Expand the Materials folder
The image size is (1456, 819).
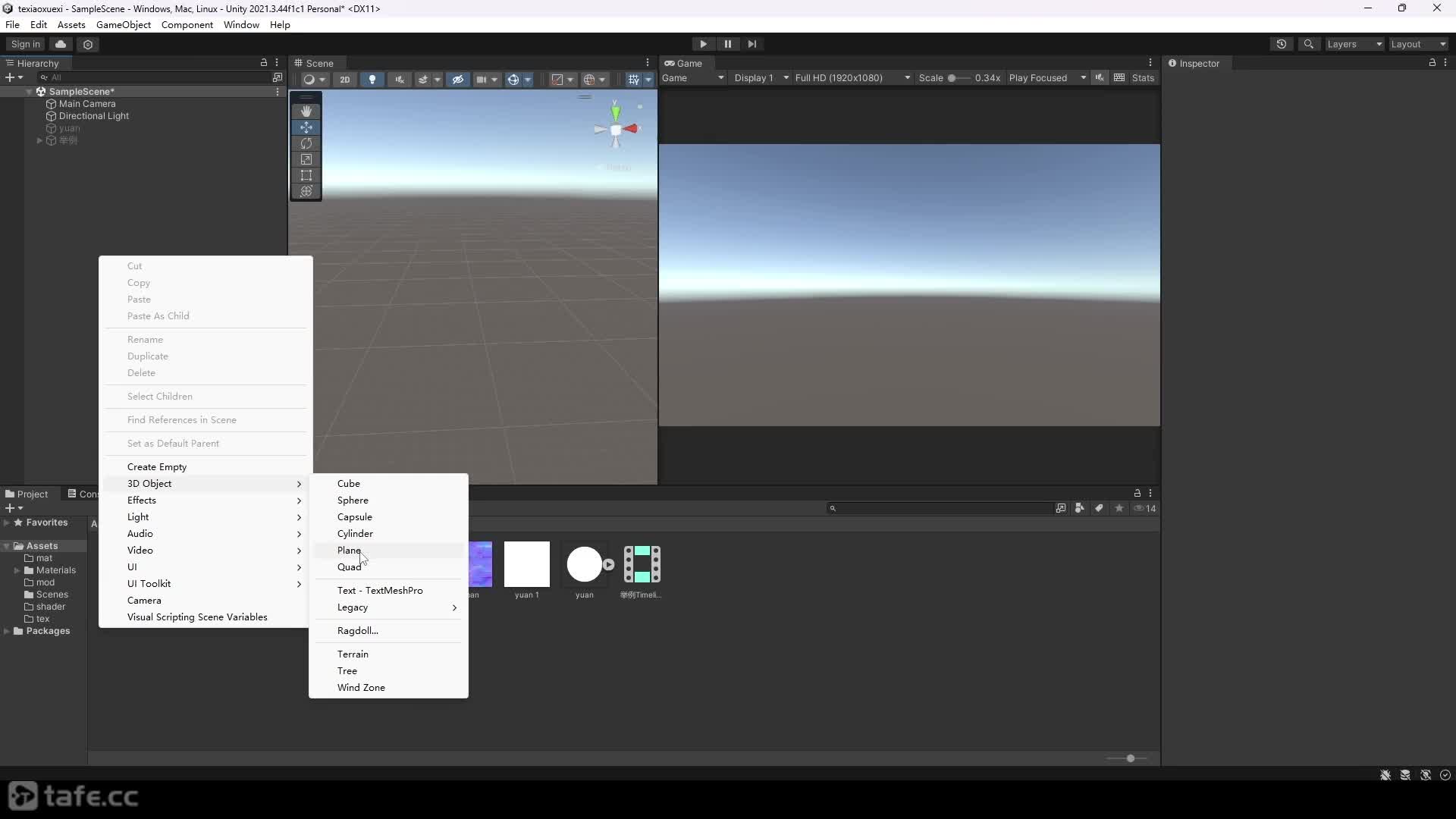pos(17,570)
